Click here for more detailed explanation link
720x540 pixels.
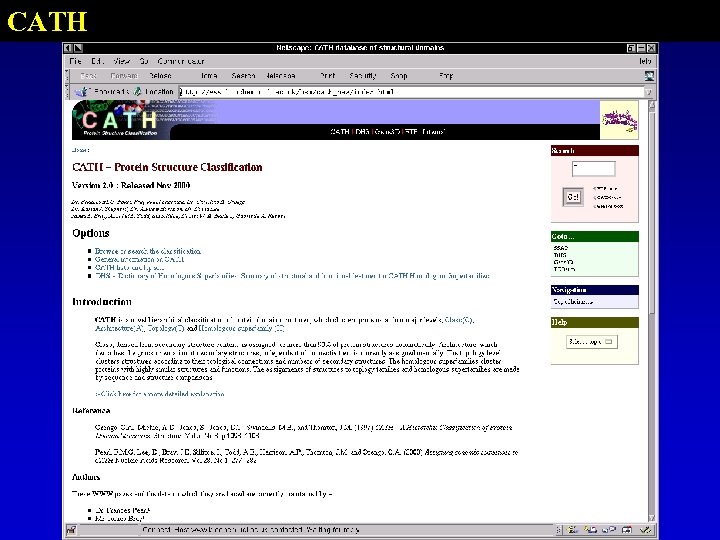(x=160, y=394)
